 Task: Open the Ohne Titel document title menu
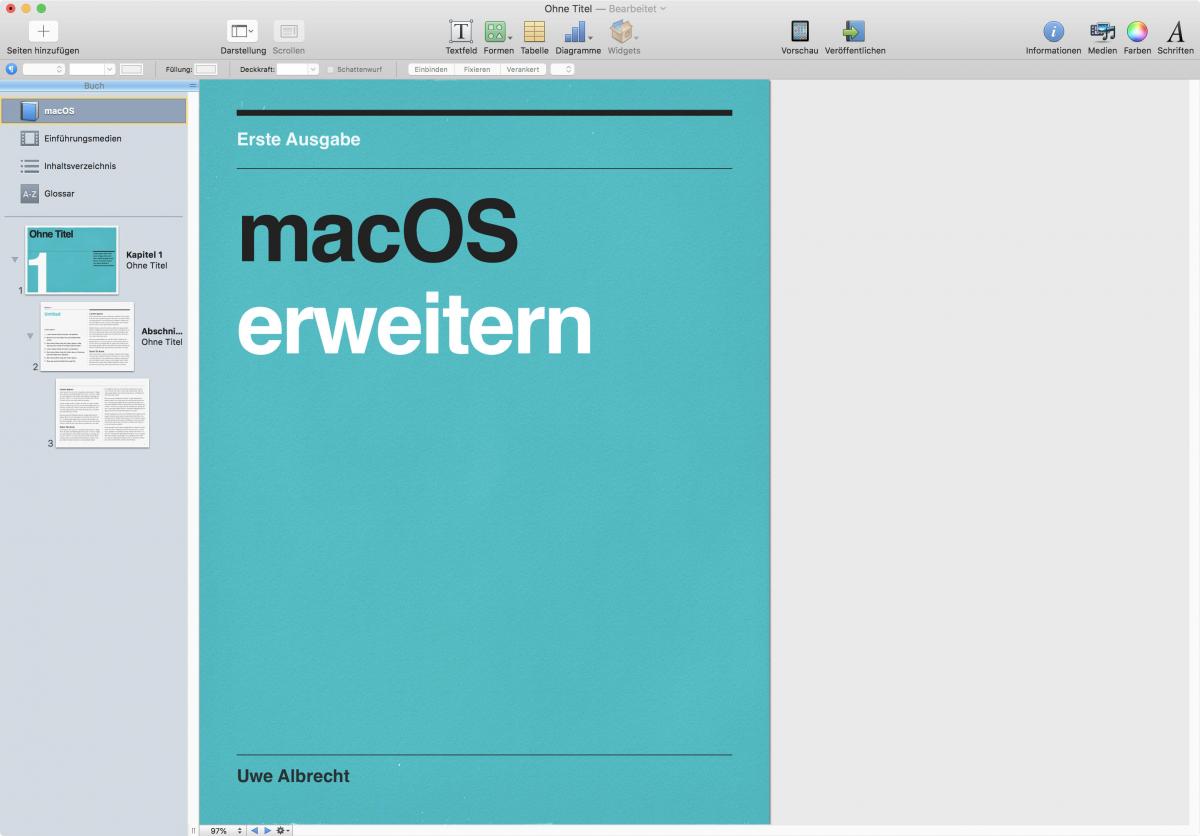point(605,8)
